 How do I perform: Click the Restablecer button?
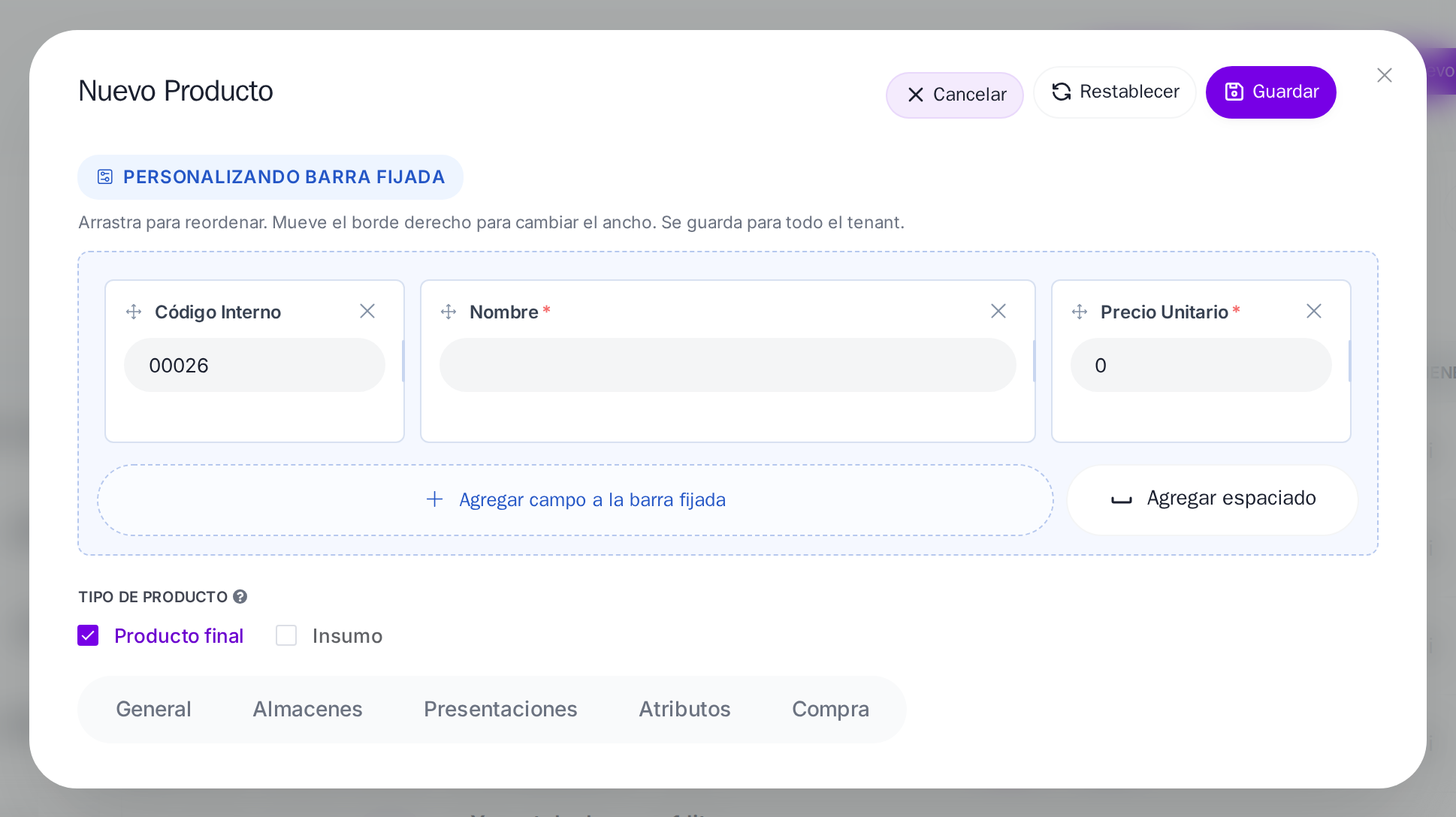coord(1115,92)
